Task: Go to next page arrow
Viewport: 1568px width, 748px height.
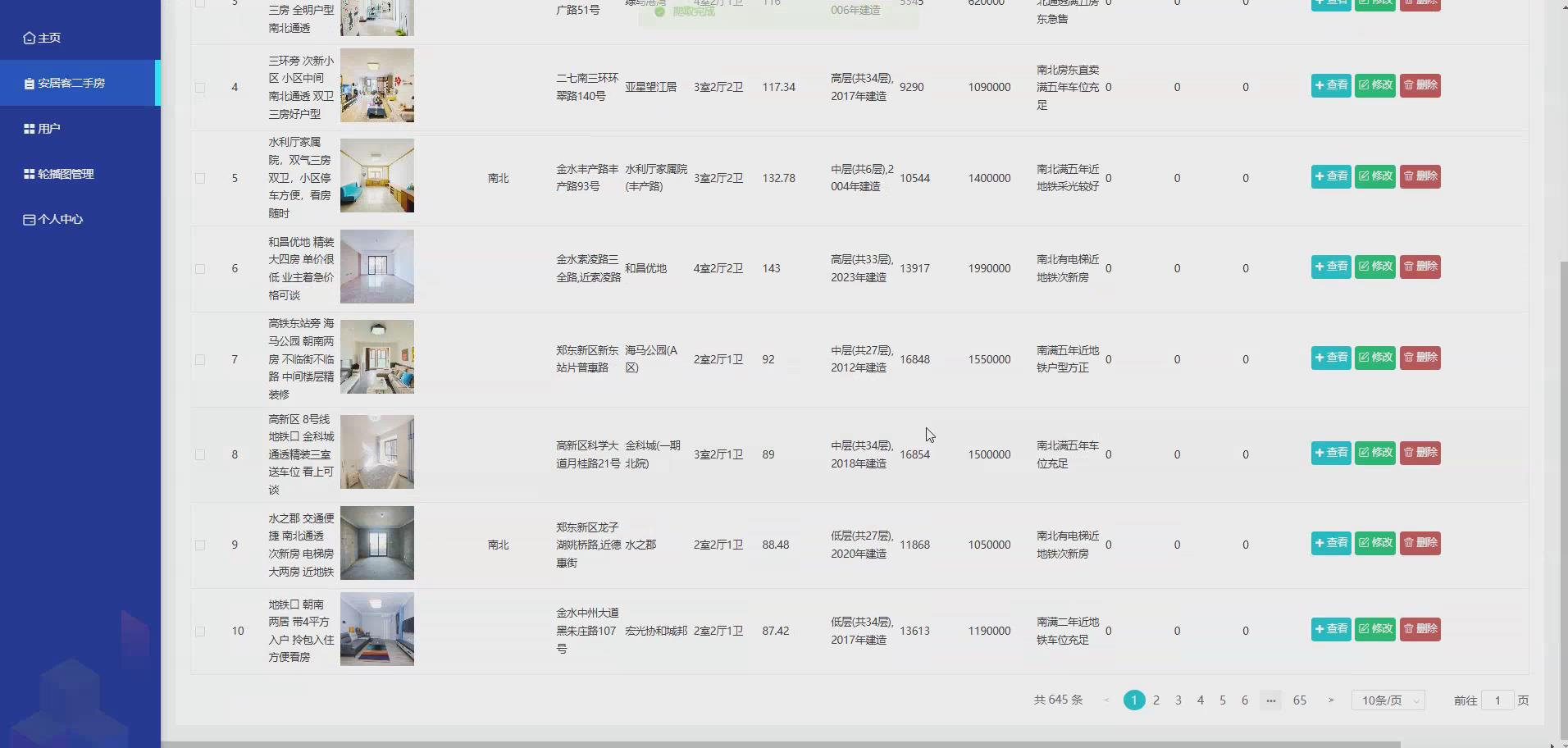Action: pyautogui.click(x=1331, y=700)
